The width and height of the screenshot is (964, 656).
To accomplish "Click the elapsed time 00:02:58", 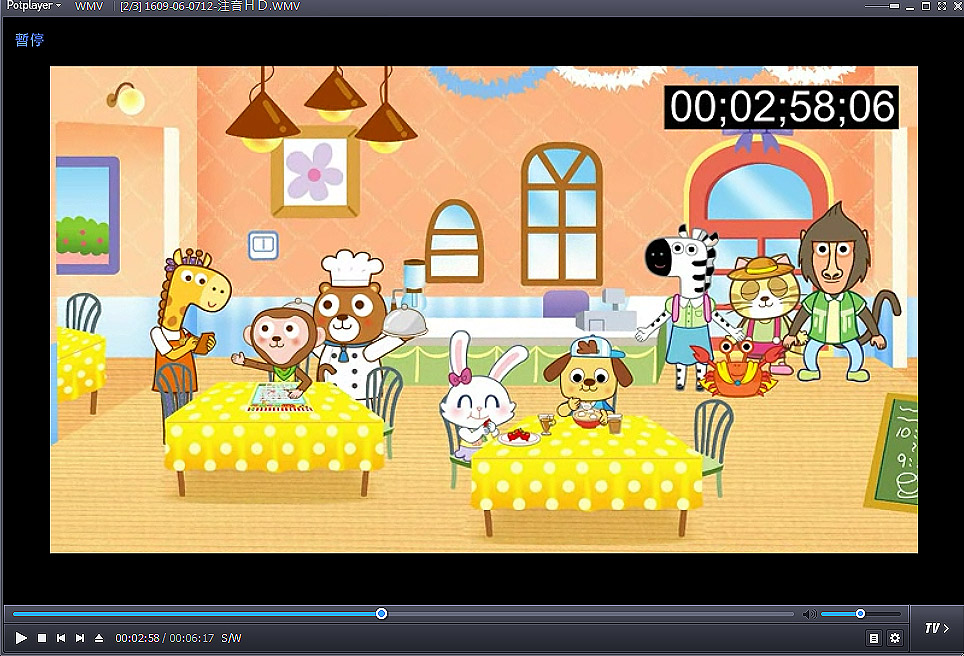I will tap(137, 638).
